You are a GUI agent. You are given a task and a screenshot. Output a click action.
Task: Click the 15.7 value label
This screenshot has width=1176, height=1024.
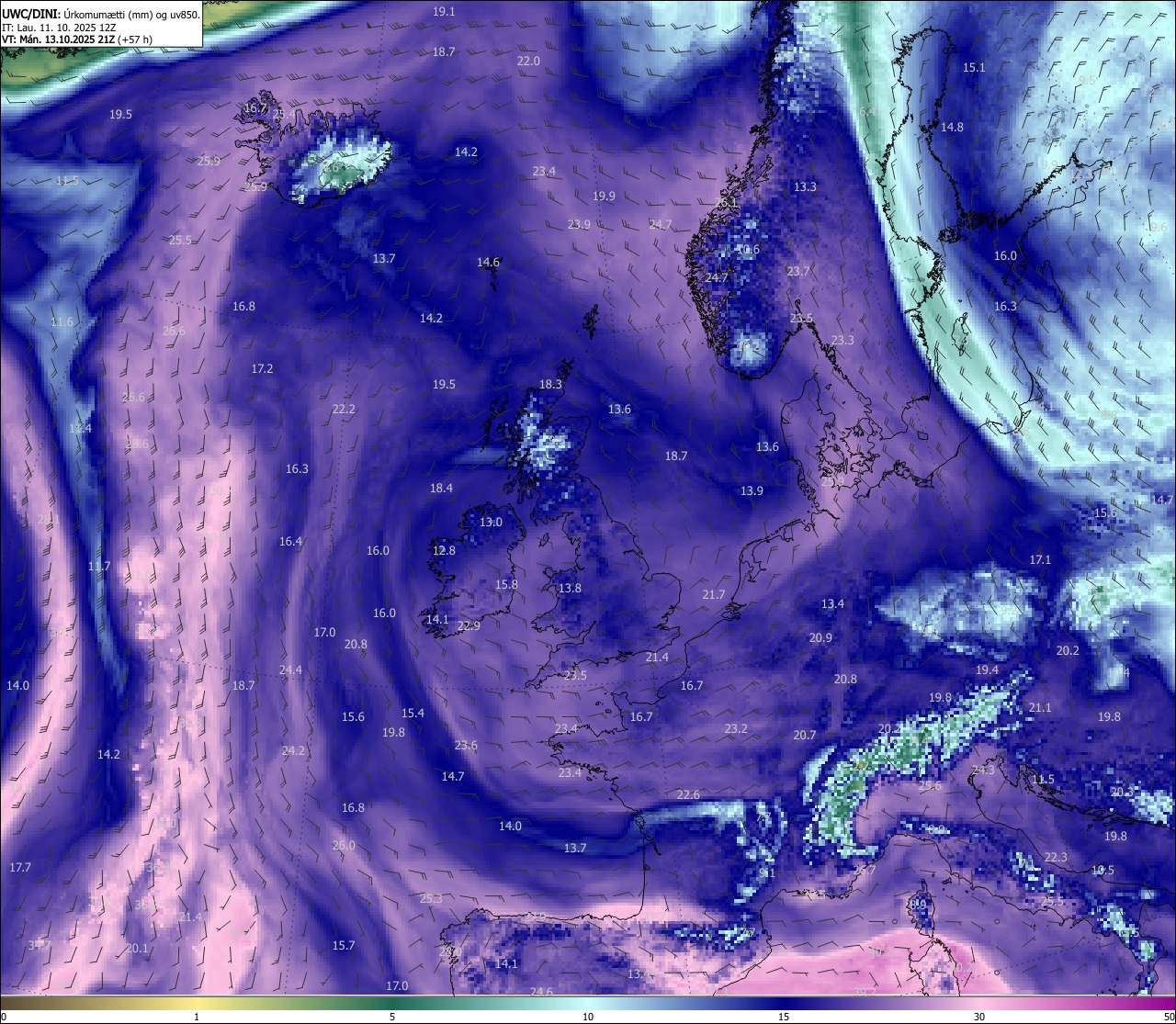[344, 945]
